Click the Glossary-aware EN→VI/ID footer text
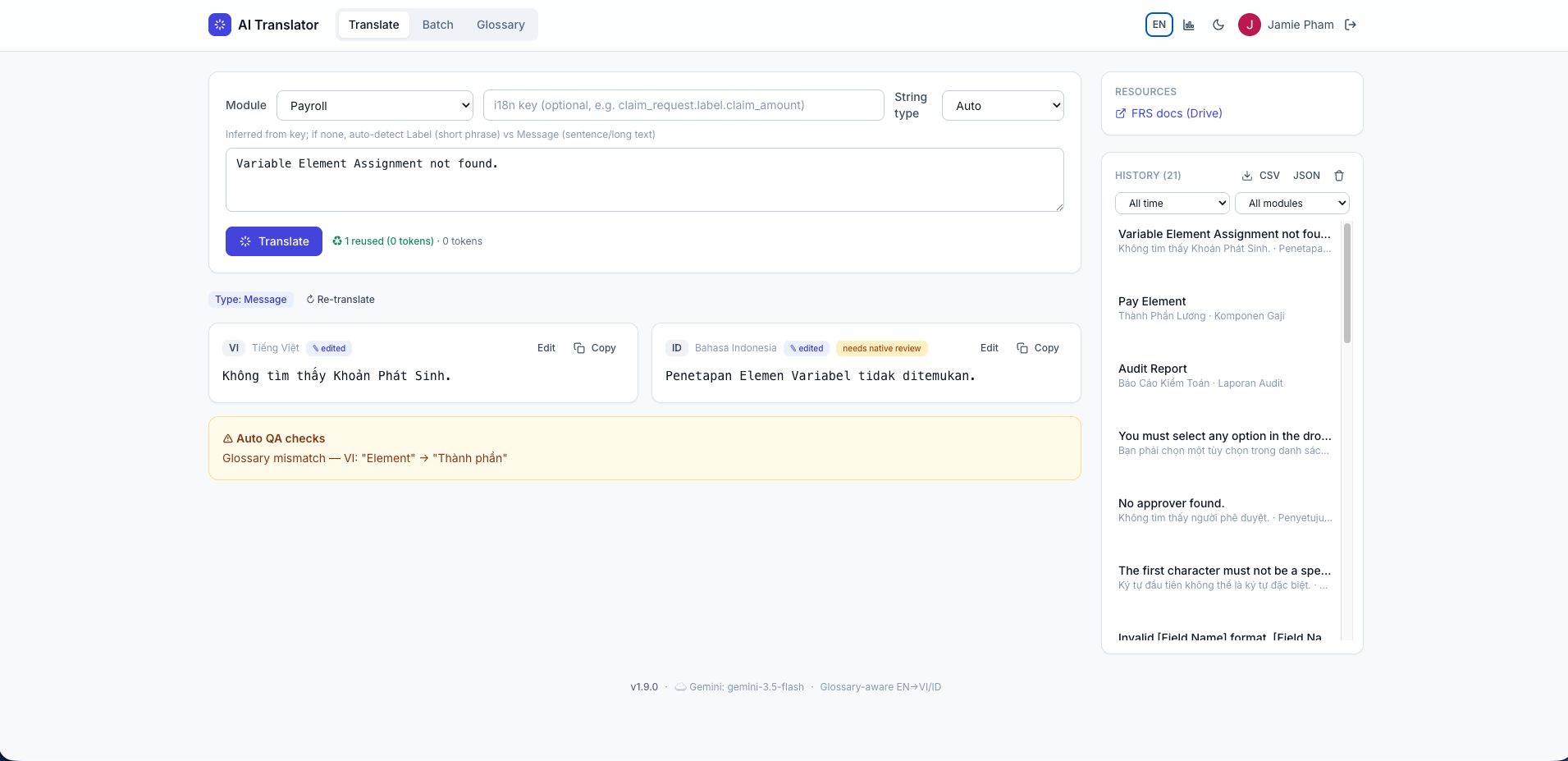Viewport: 1568px width, 761px height. click(x=880, y=687)
